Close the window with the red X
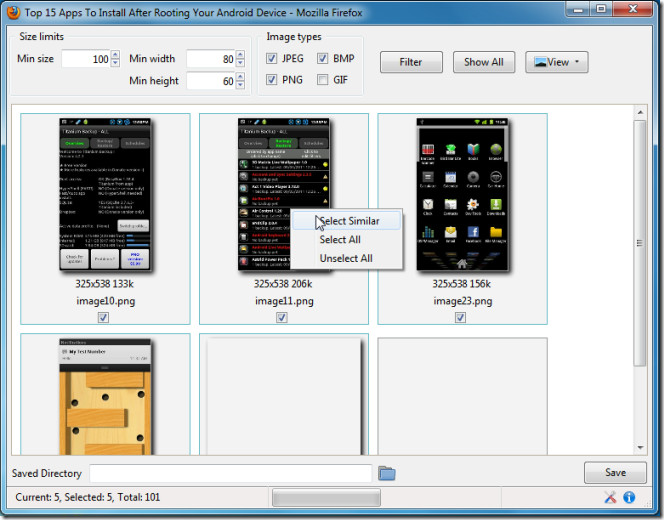This screenshot has height=520, width=664. (633, 9)
